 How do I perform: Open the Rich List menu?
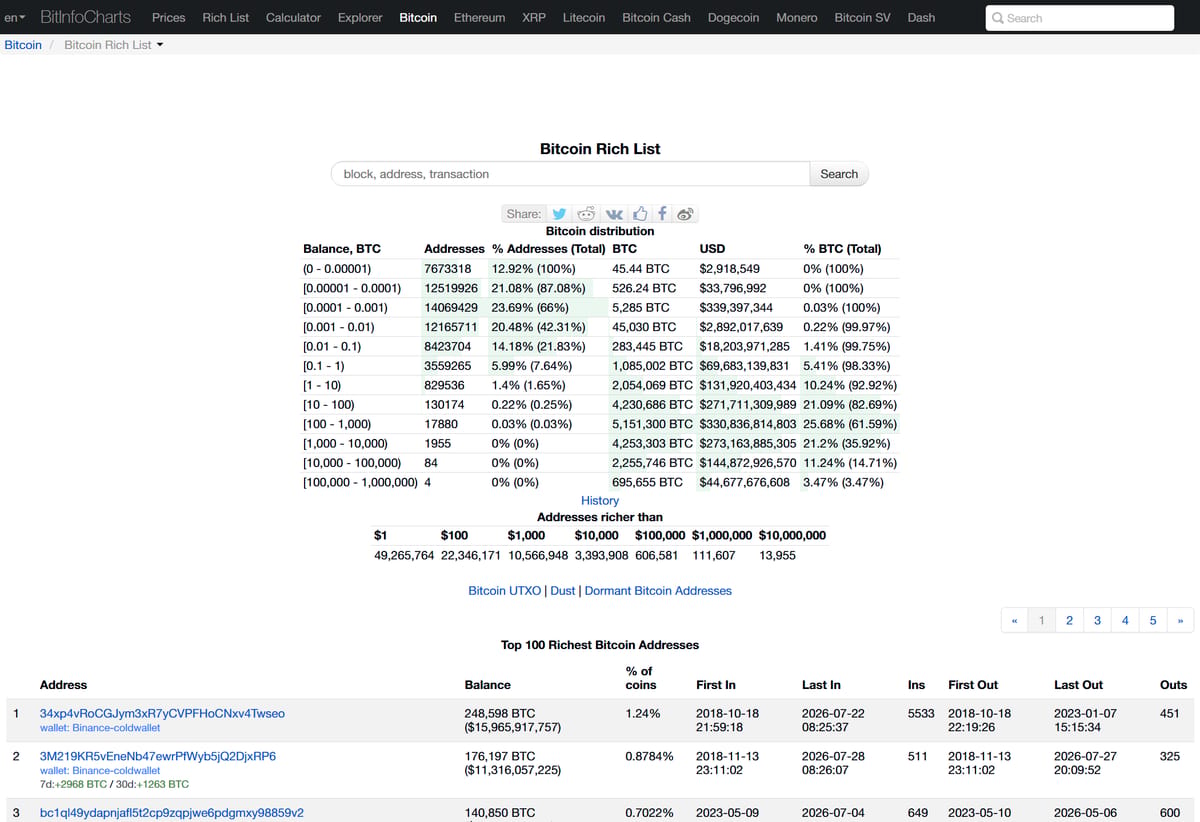(226, 18)
